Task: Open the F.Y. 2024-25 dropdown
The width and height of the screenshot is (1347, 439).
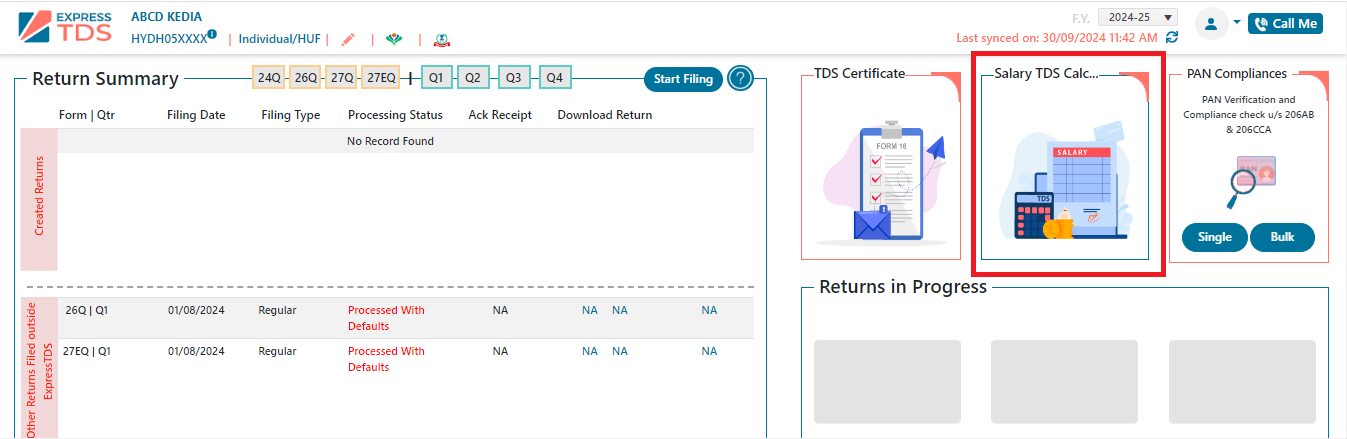Action: coord(1137,17)
